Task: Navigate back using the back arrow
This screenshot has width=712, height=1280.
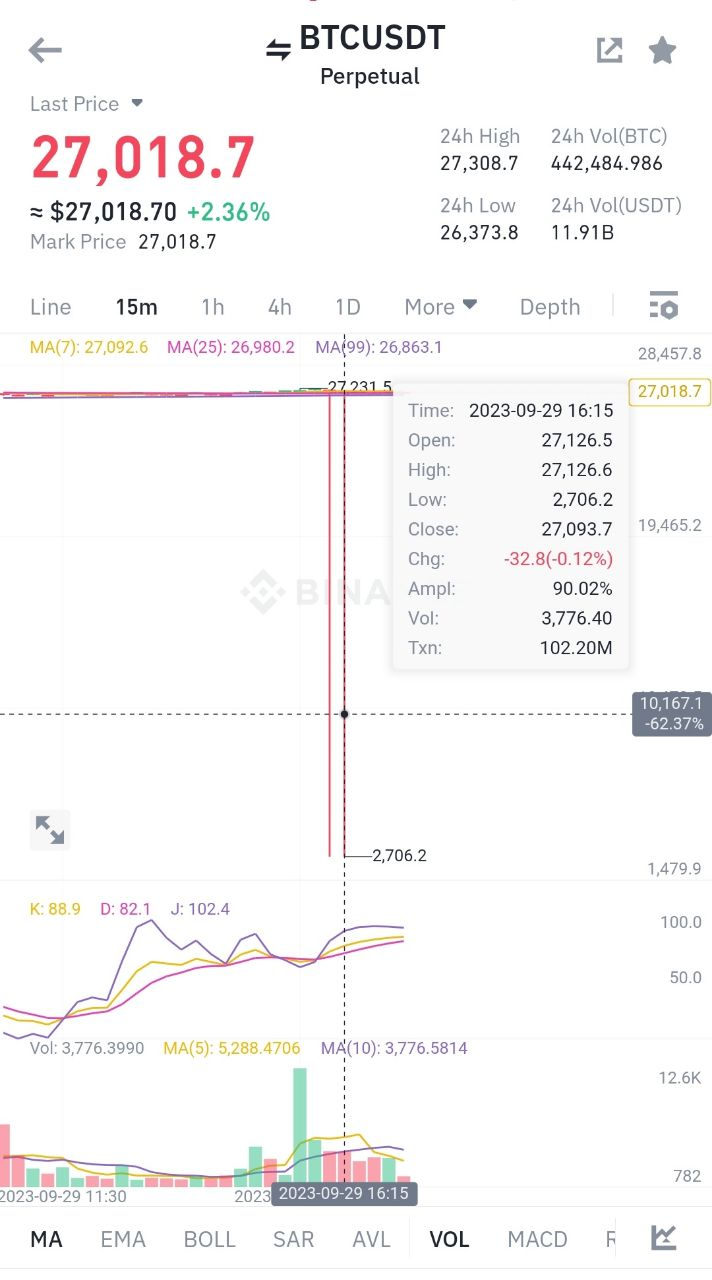Action: pos(44,49)
